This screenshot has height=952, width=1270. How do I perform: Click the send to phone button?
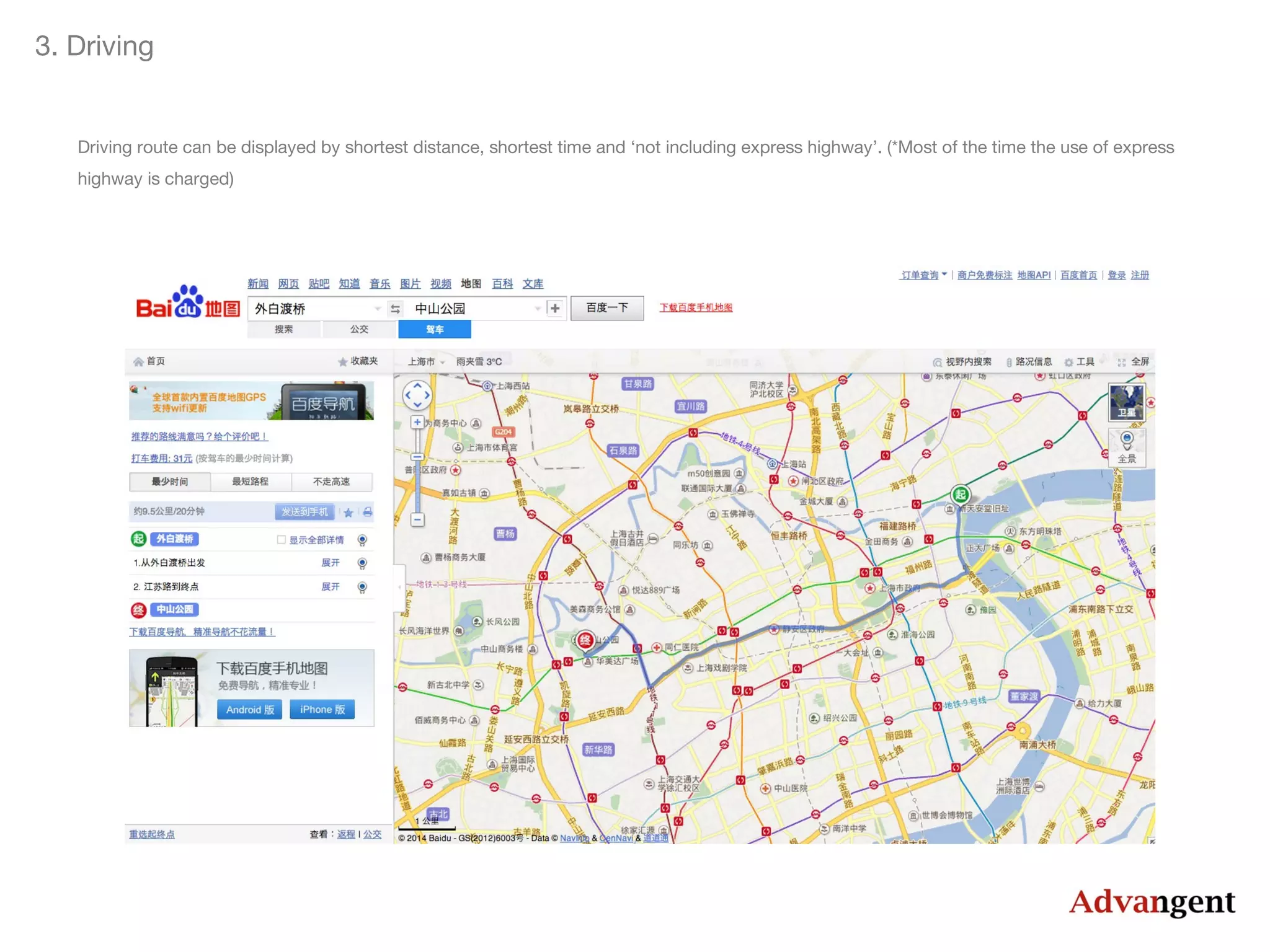click(x=304, y=512)
